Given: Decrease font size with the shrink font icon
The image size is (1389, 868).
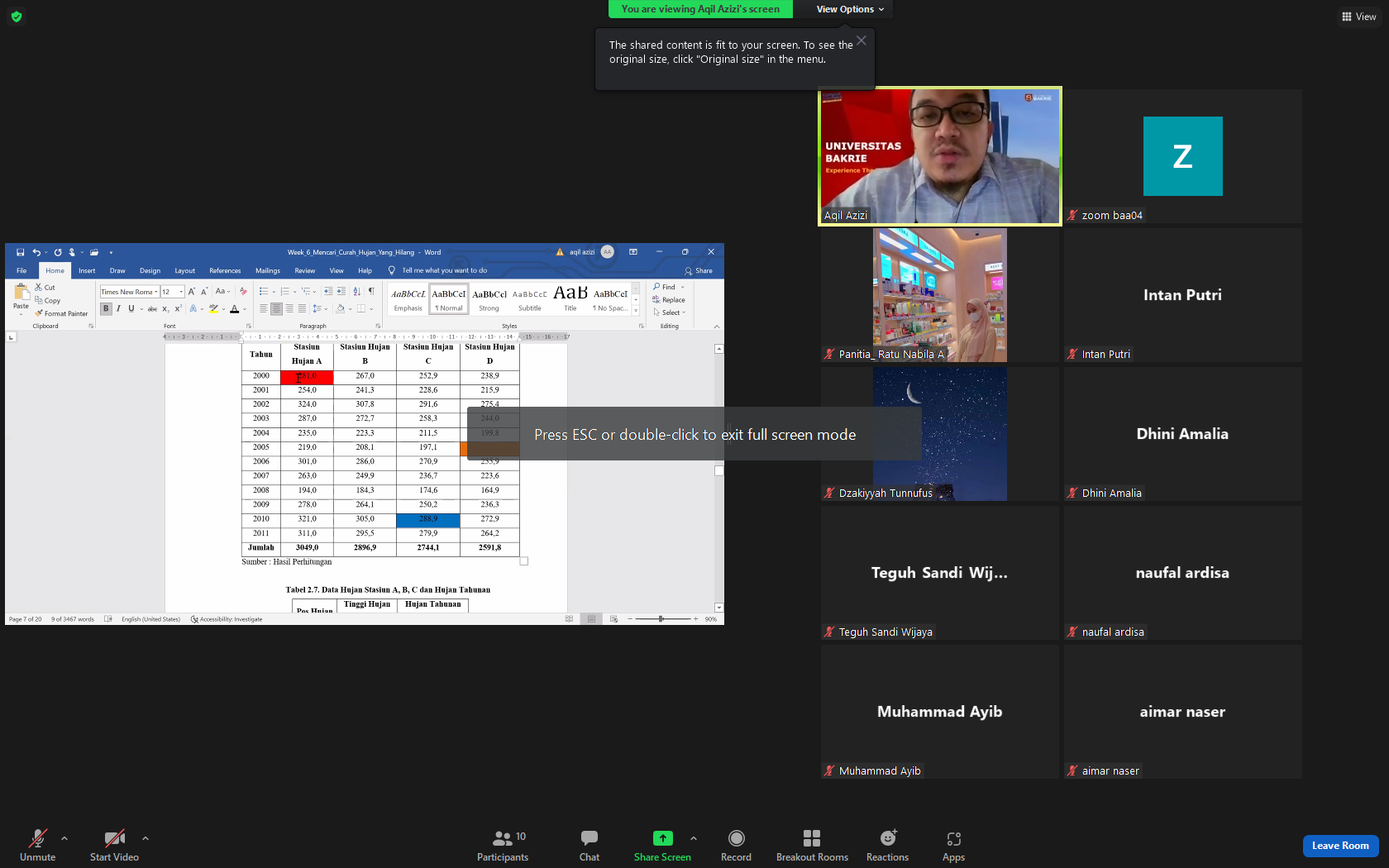Looking at the screenshot, I should tap(204, 292).
